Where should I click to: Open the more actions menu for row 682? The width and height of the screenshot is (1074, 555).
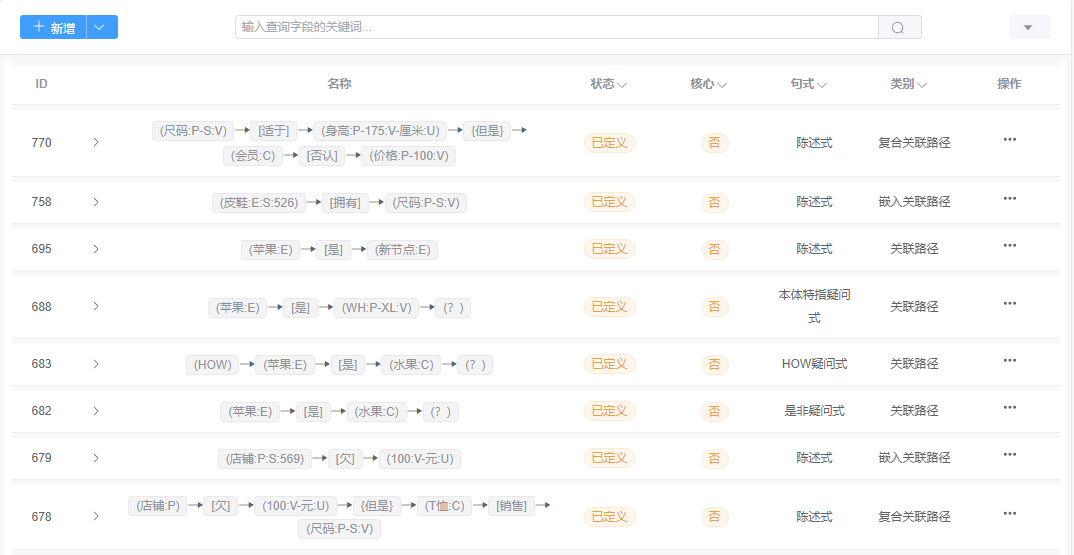[1009, 408]
